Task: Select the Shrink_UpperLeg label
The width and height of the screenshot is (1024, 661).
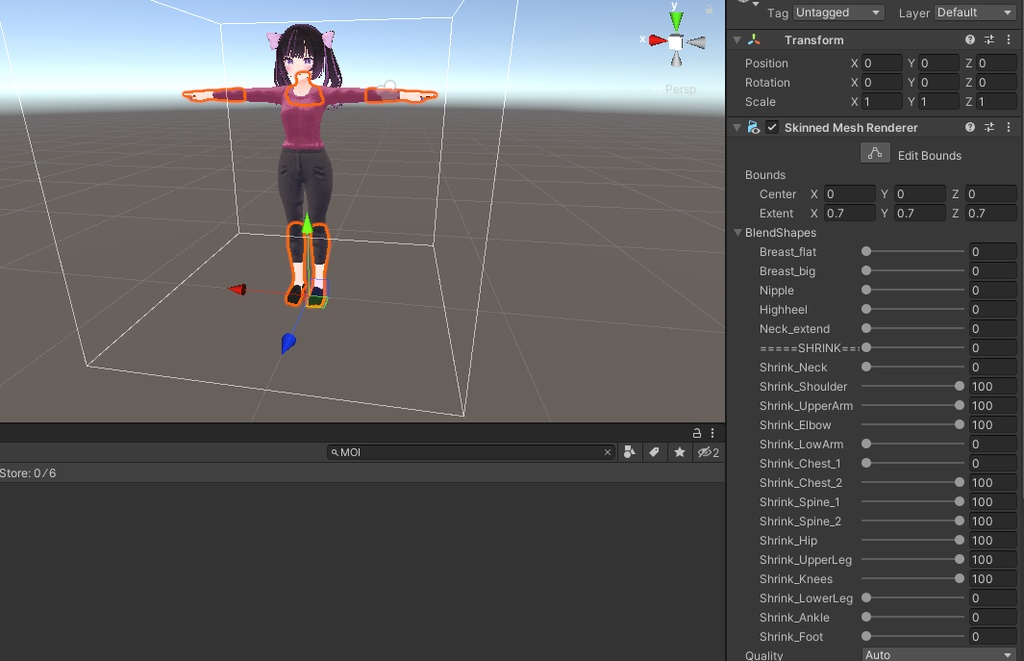Action: click(805, 560)
